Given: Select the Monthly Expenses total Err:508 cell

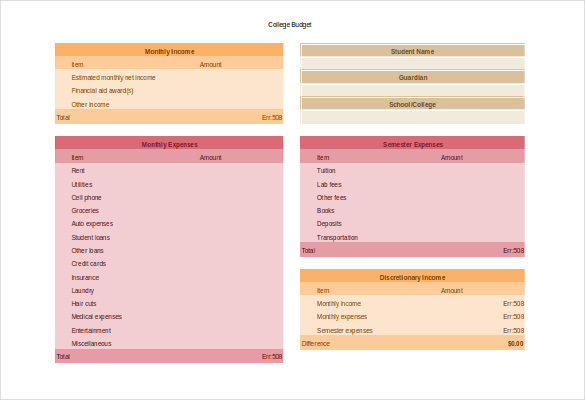Looking at the screenshot, I should pos(272,356).
